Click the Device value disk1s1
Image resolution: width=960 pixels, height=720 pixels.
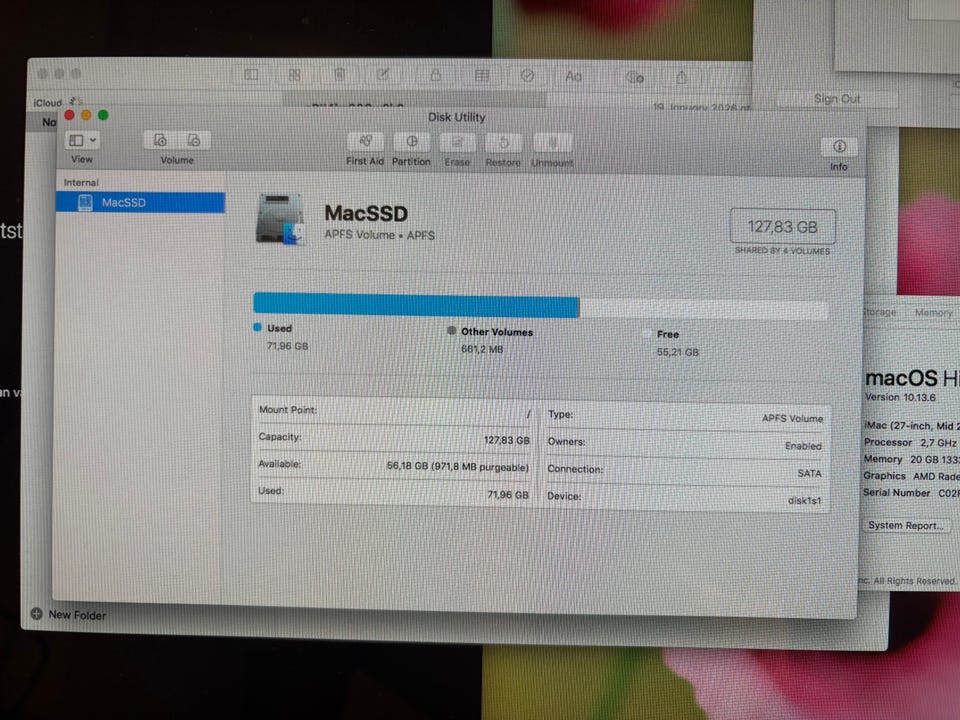point(804,501)
